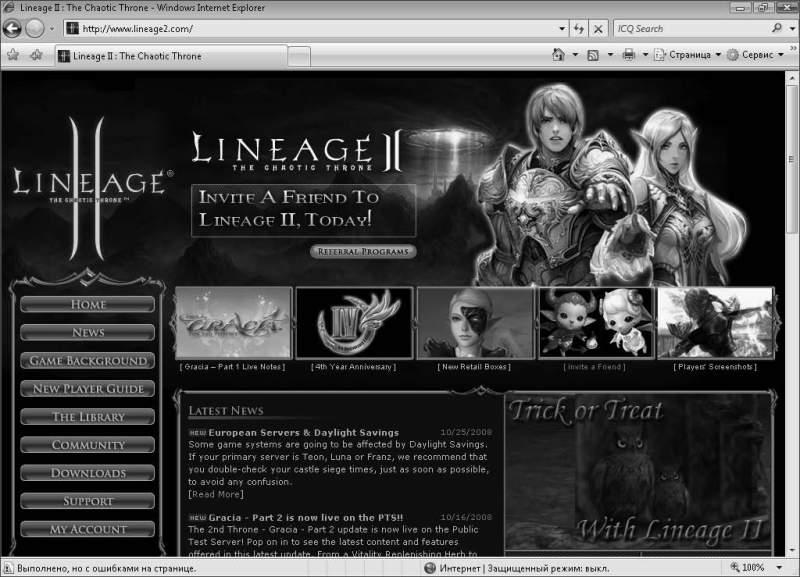Click the Forward navigation arrow button
The image size is (800, 577).
tap(35, 29)
